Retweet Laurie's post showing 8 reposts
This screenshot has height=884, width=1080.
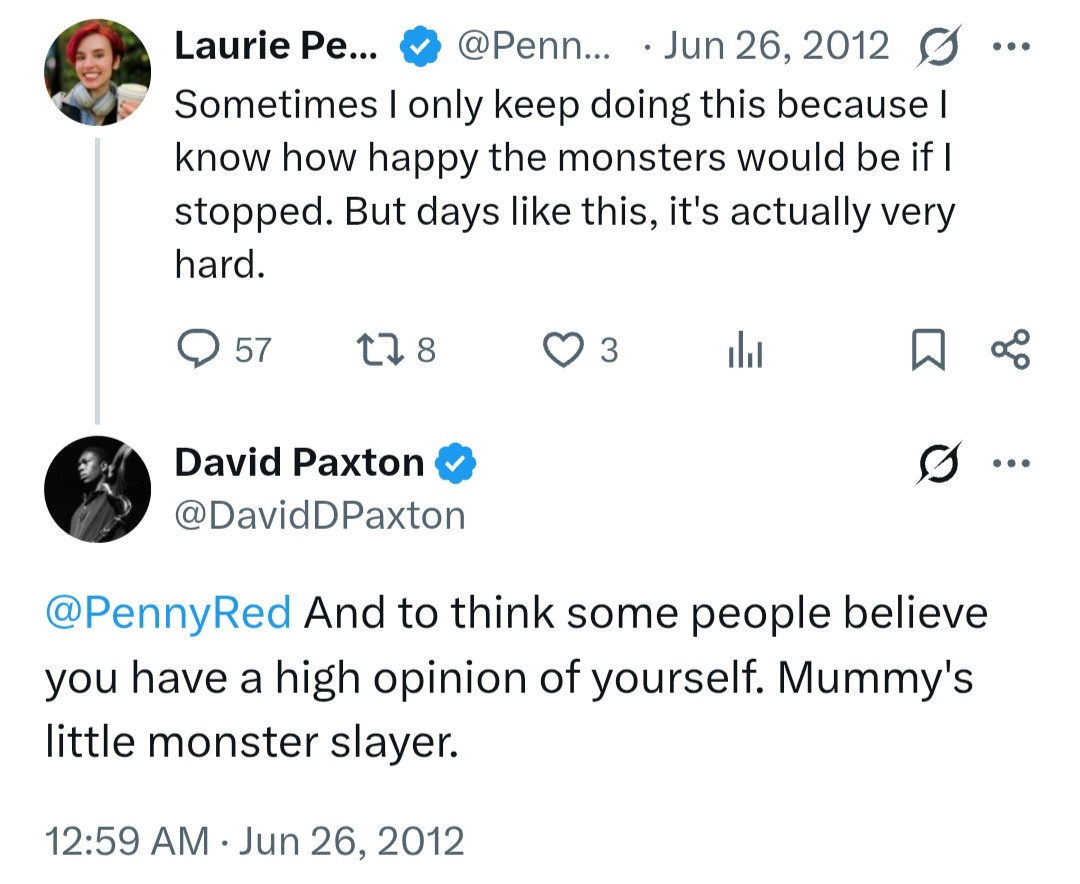(x=375, y=350)
